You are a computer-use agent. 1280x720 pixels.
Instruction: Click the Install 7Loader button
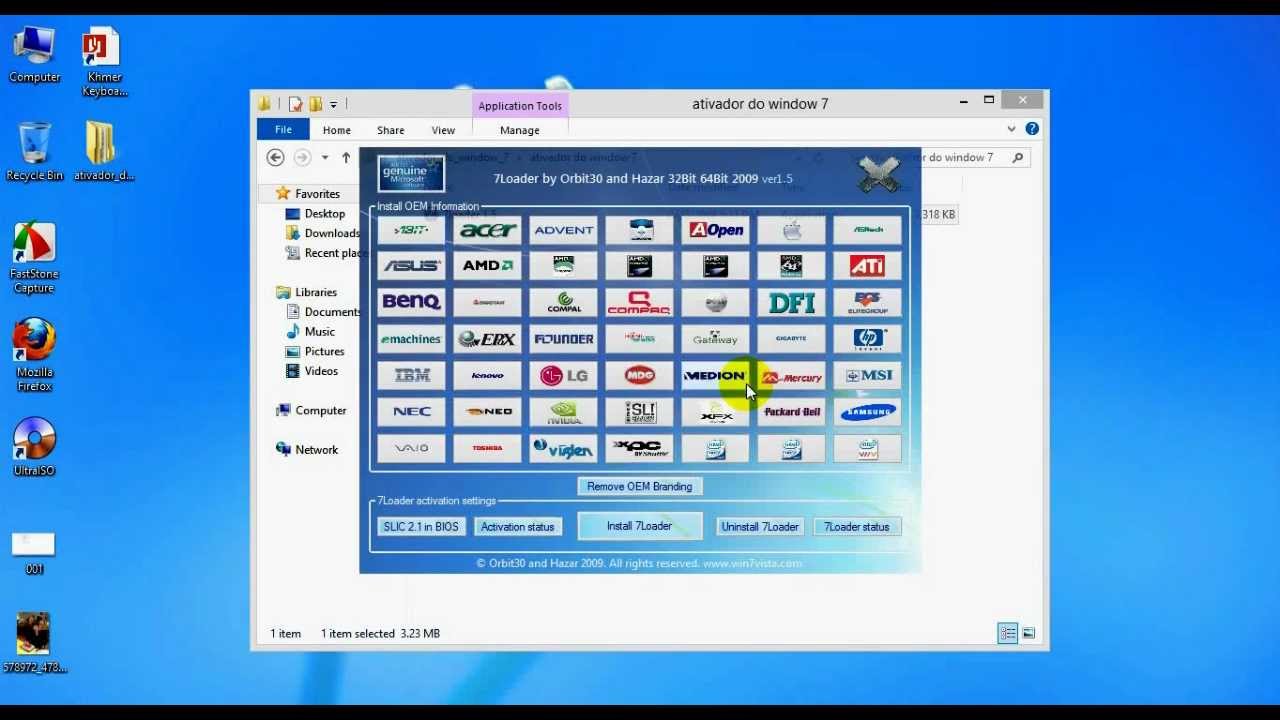pos(640,526)
